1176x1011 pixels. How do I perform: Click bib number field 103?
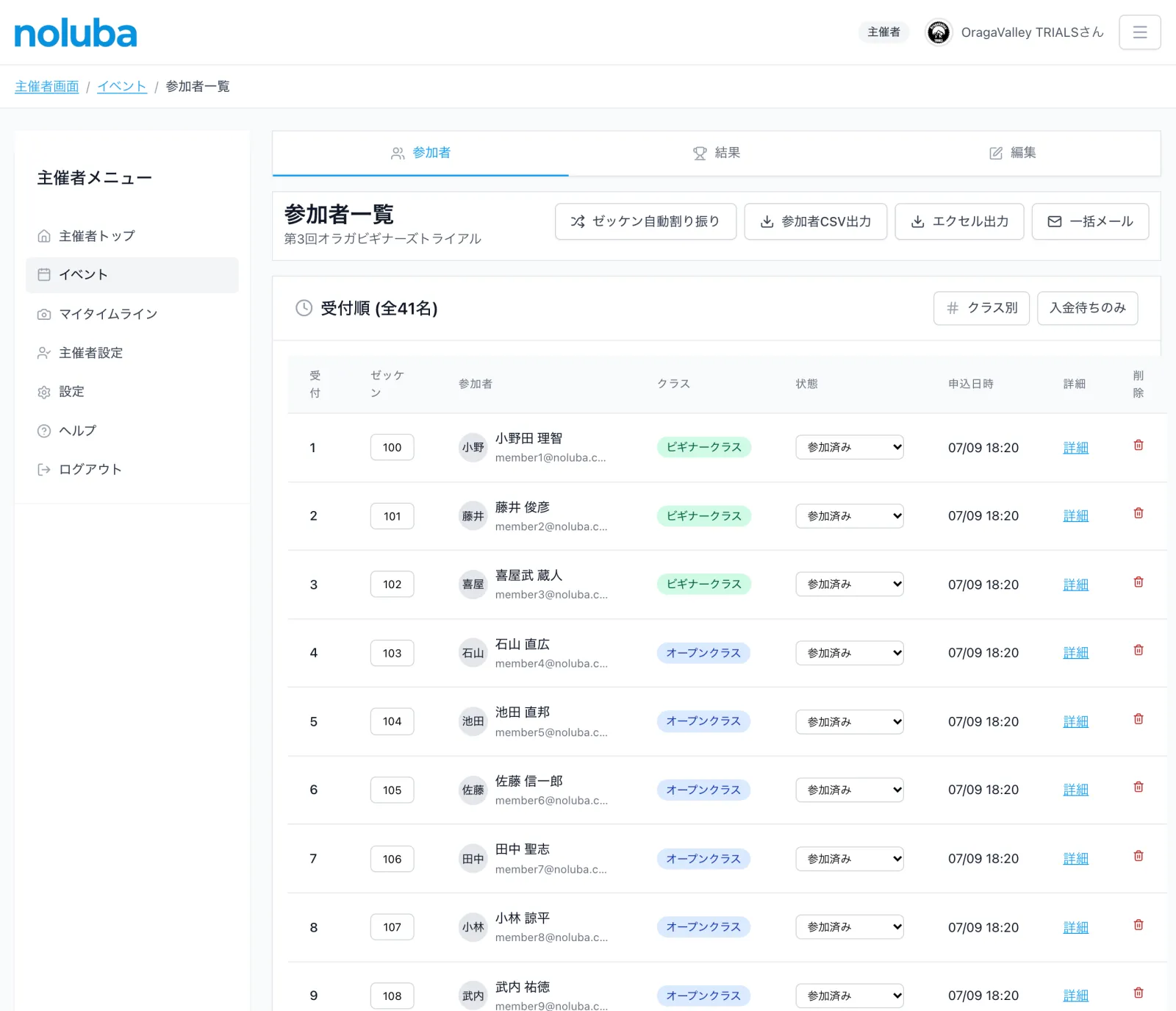[x=392, y=653]
